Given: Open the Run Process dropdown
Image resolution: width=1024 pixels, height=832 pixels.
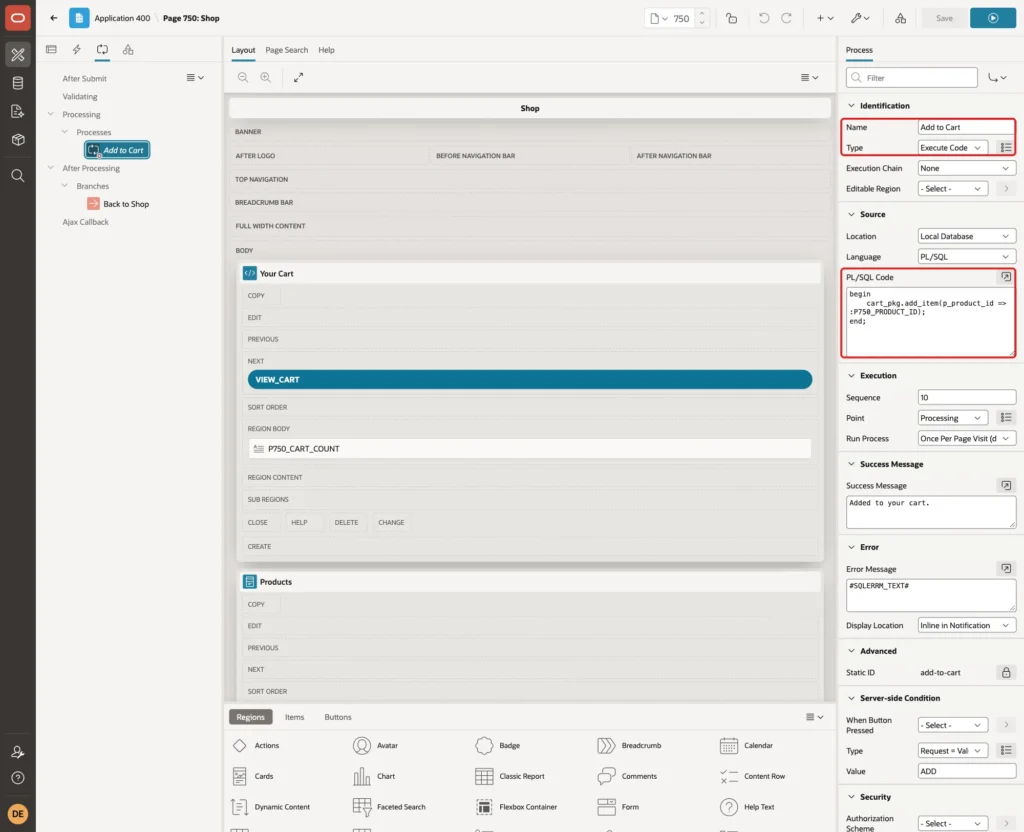Looking at the screenshot, I should pos(967,439).
